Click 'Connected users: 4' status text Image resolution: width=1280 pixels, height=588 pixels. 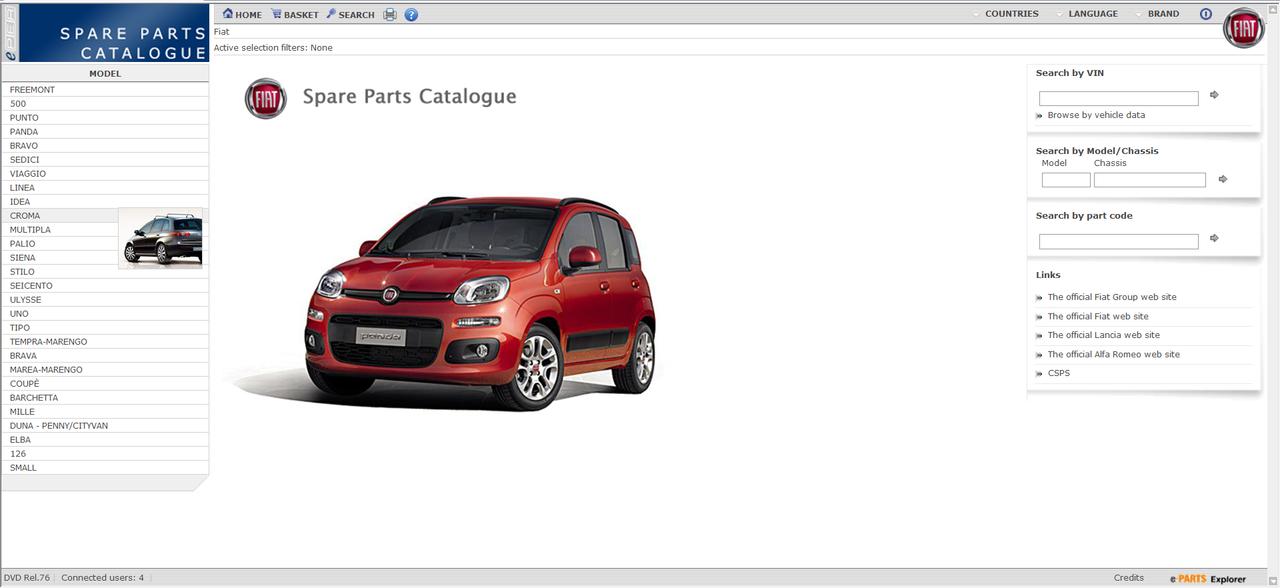(x=102, y=578)
